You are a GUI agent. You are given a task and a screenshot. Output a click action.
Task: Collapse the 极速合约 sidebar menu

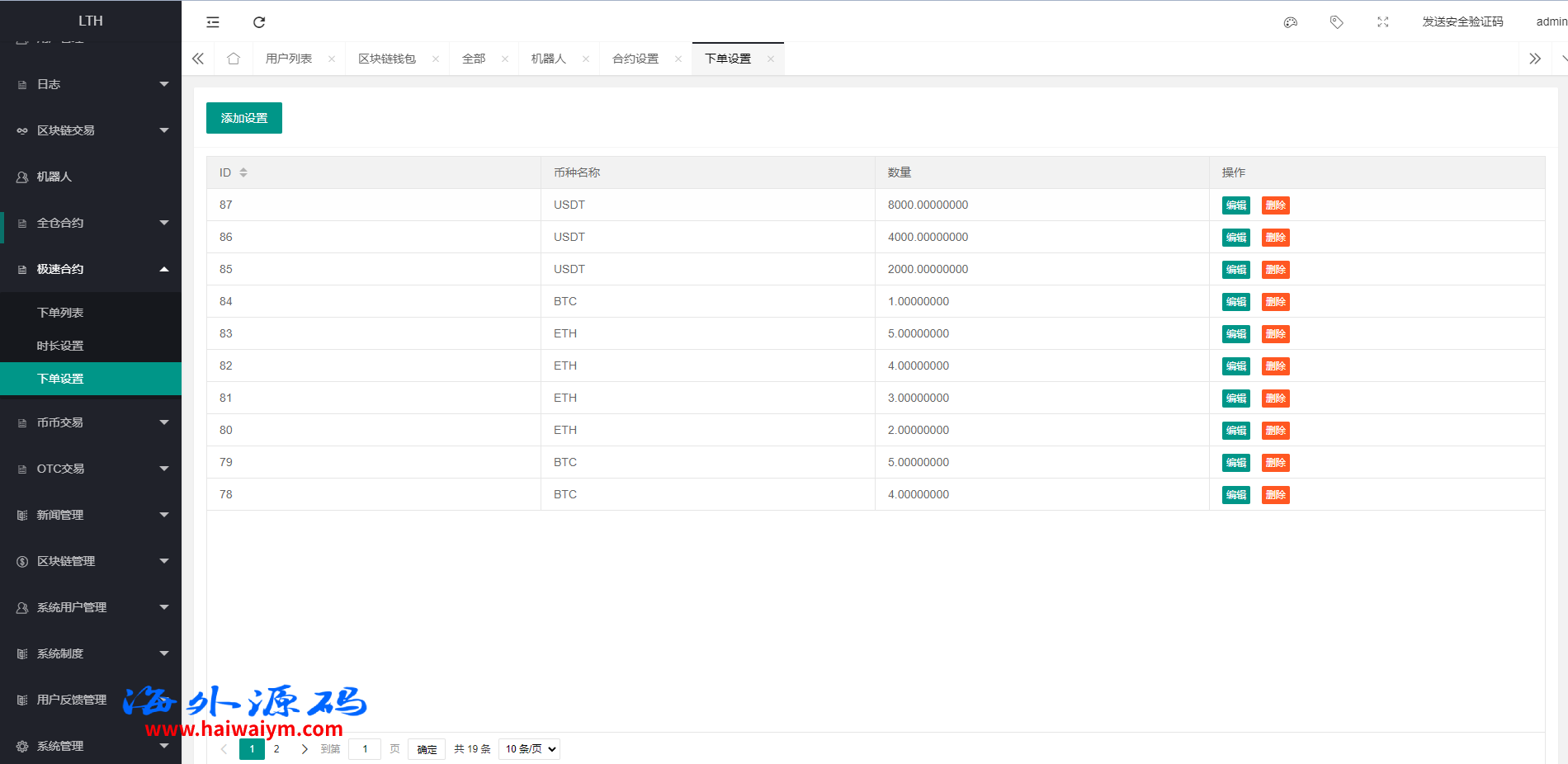click(x=91, y=269)
